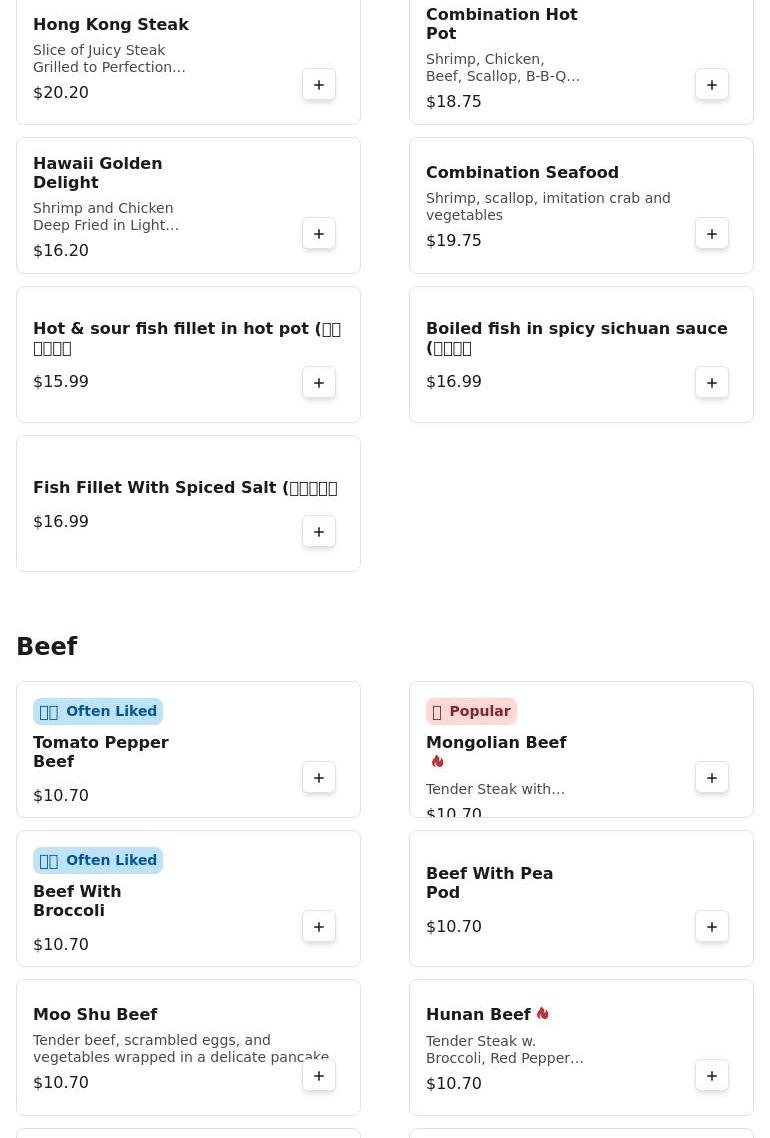Add Beef With Broccoli to order

(319, 927)
